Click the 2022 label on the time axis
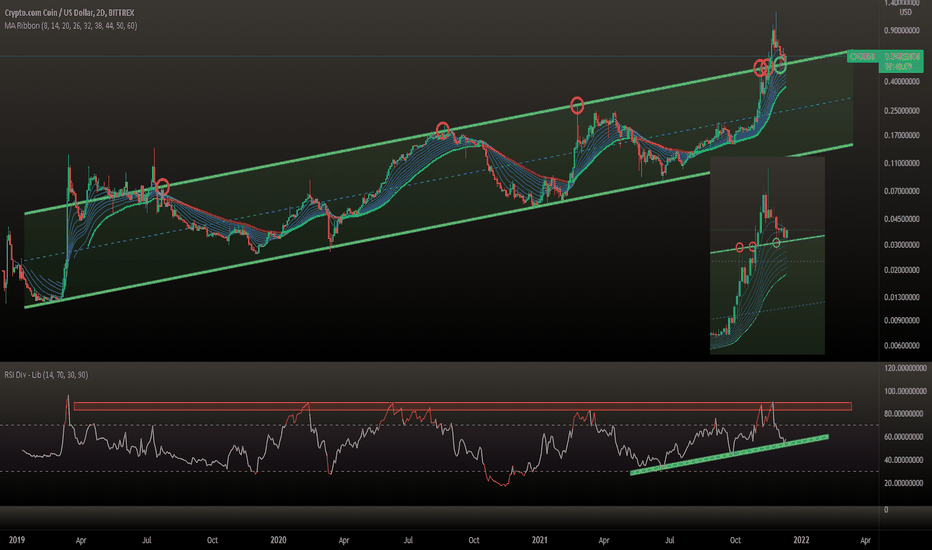The image size is (932, 550). [x=801, y=540]
